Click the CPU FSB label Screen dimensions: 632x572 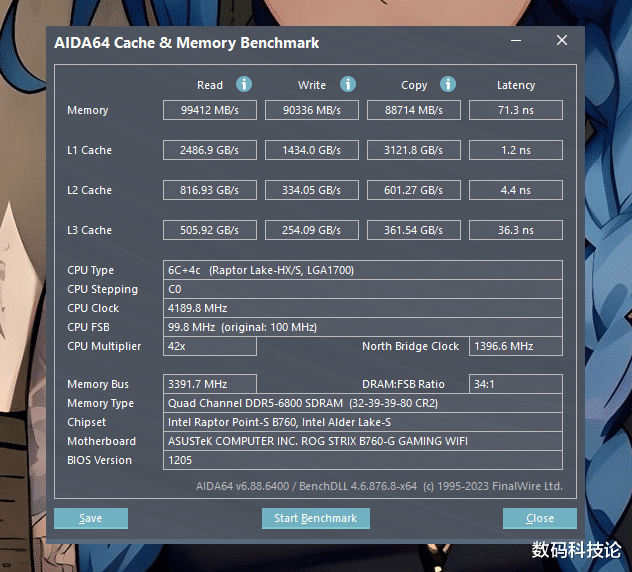88,327
